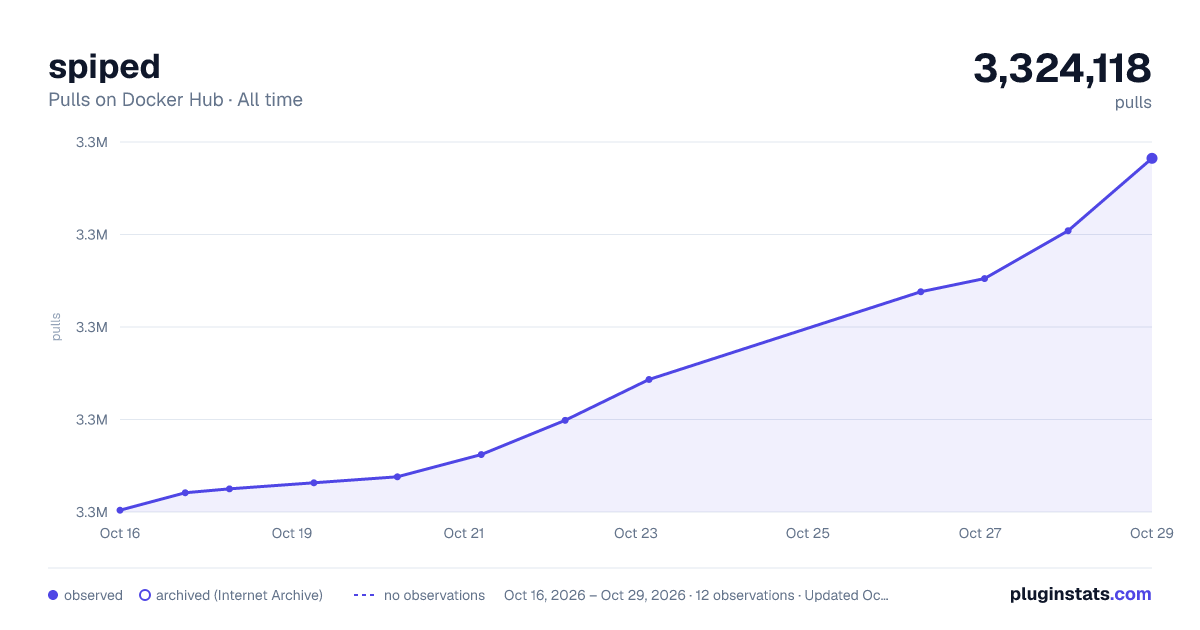Viewport: 1200px width, 630px height.
Task: Click the '12 observations' date range footer text
Action: pyautogui.click(x=696, y=595)
